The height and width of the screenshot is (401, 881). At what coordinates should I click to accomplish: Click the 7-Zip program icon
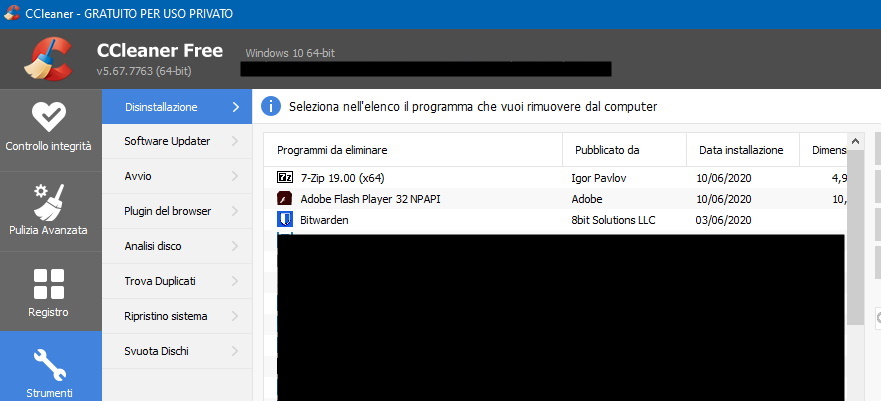[285, 178]
